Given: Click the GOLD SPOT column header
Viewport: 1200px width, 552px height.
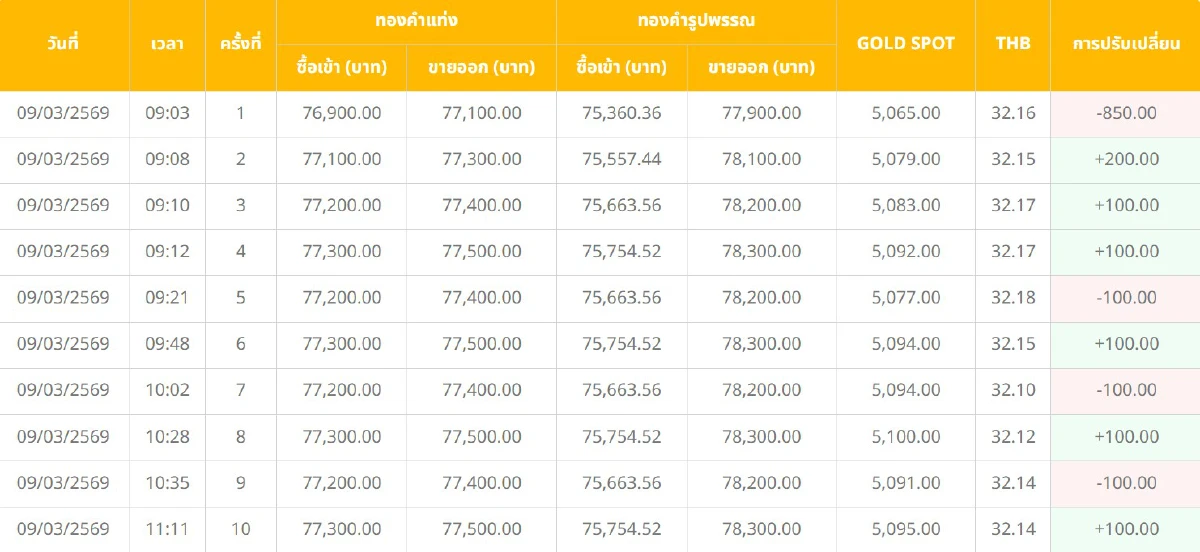Looking at the screenshot, I should coord(906,44).
